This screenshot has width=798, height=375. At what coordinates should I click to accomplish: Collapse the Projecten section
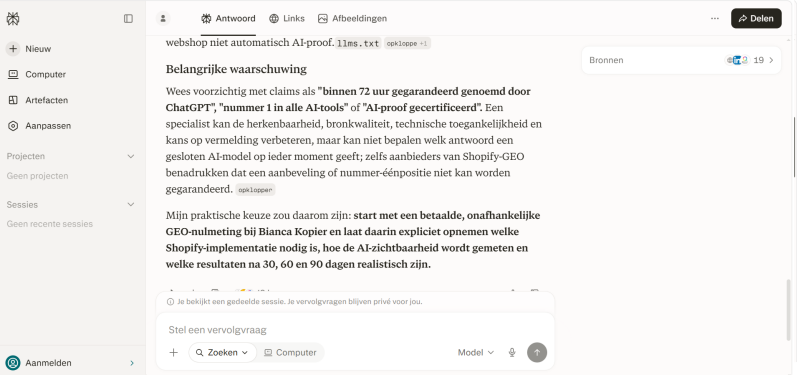pyautogui.click(x=130, y=156)
